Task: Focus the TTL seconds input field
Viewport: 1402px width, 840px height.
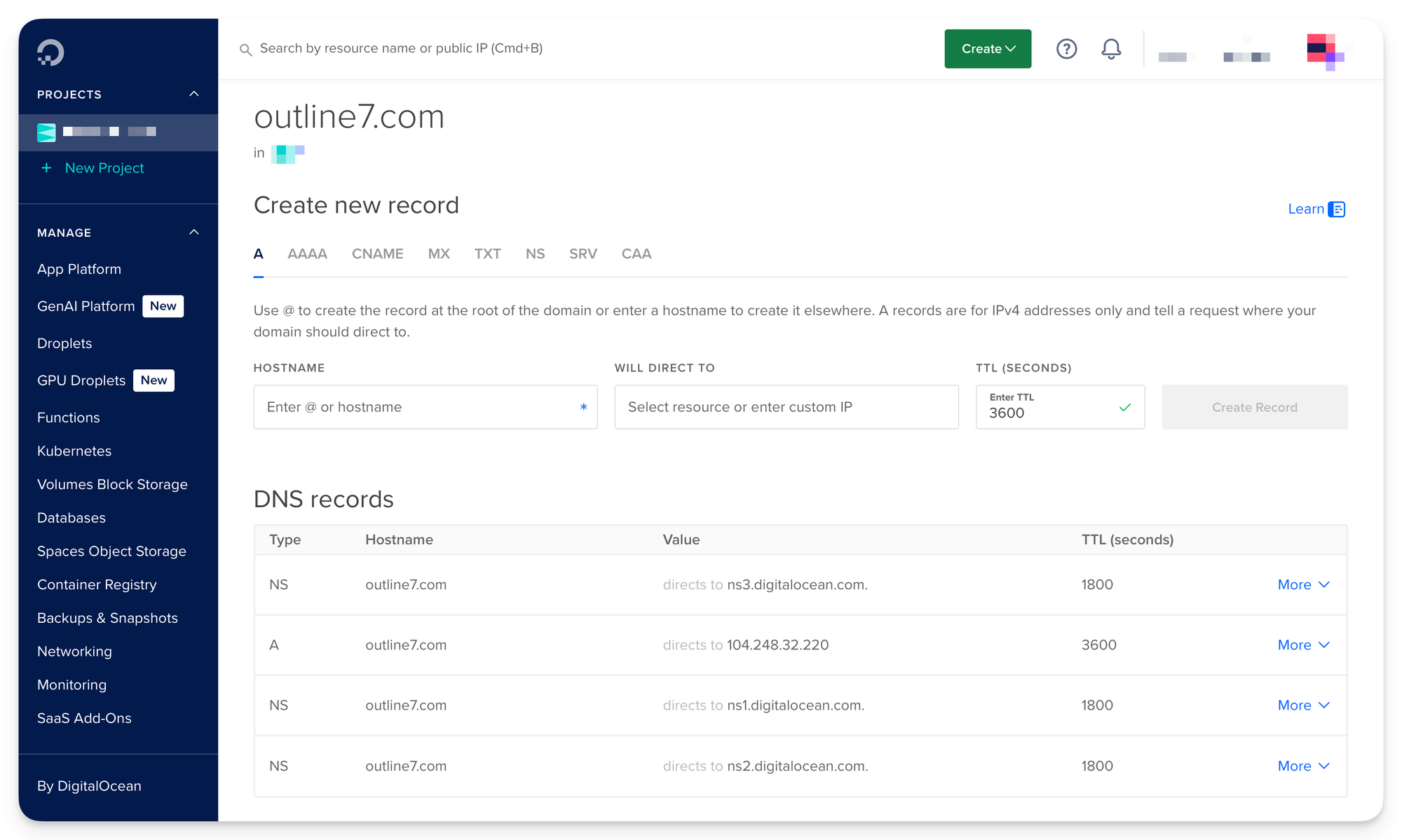Action: pyautogui.click(x=1060, y=407)
